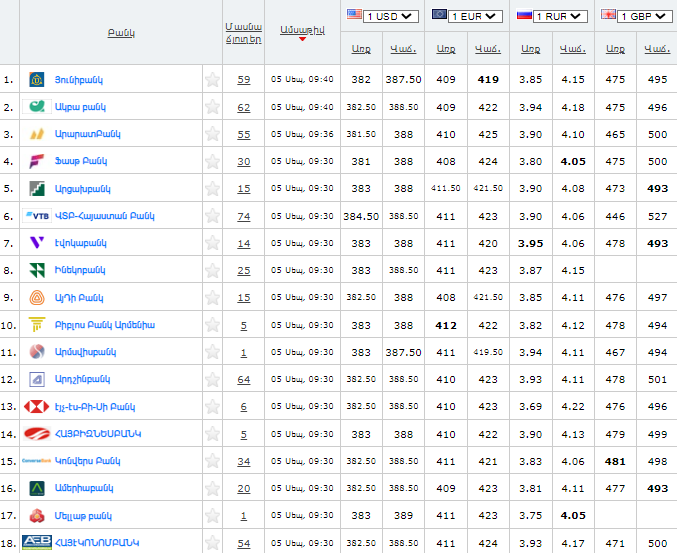Sort by GBP Առք column header
Screen dimensions: 677x553
(x=615, y=49)
